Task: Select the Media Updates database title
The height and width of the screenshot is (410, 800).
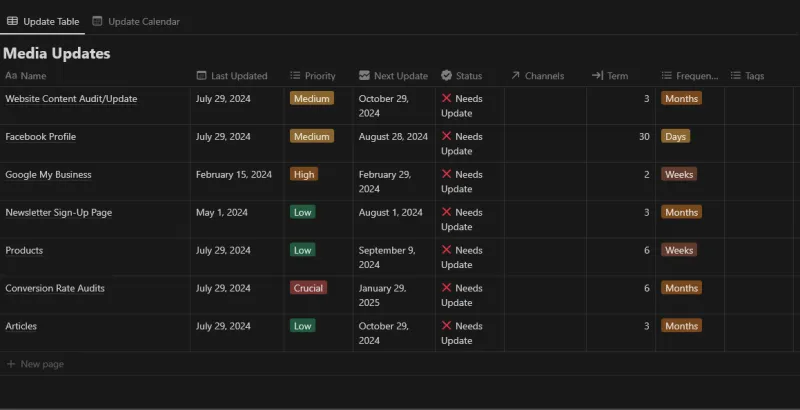Action: point(57,53)
